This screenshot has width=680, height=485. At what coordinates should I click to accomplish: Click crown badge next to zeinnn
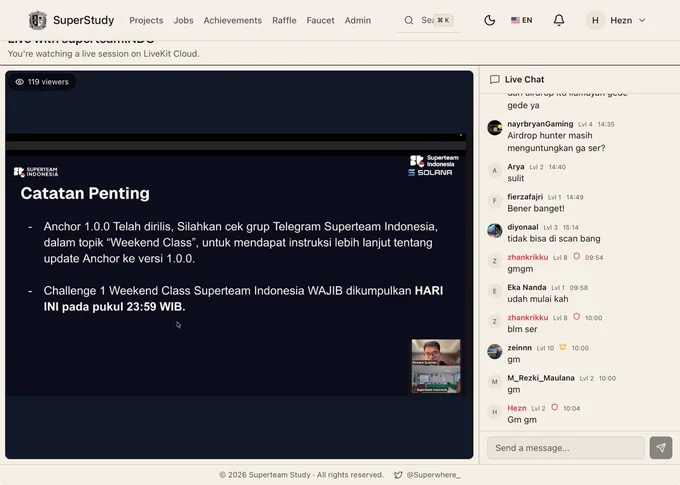[562, 347]
